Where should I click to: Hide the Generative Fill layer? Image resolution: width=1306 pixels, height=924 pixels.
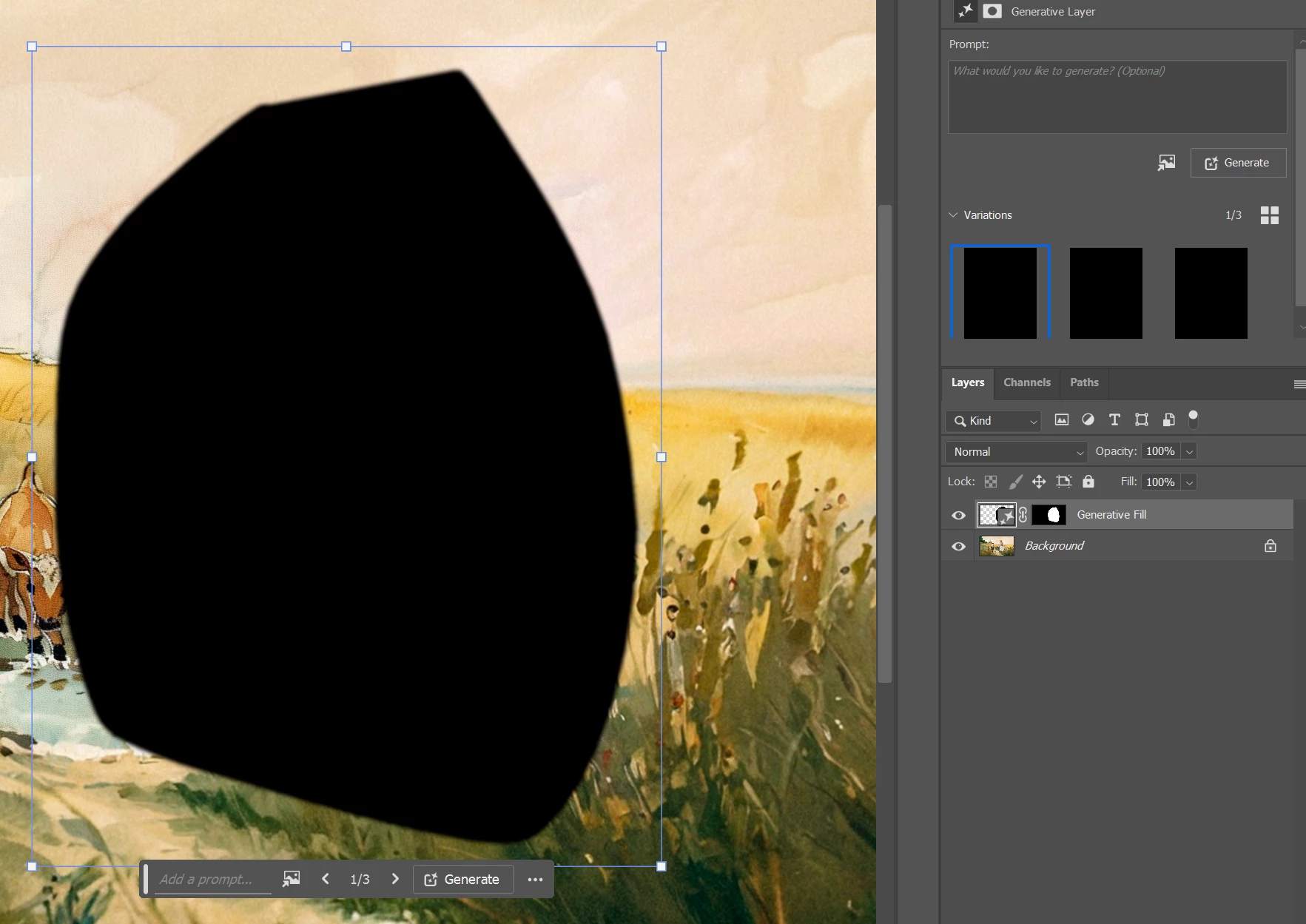click(958, 515)
